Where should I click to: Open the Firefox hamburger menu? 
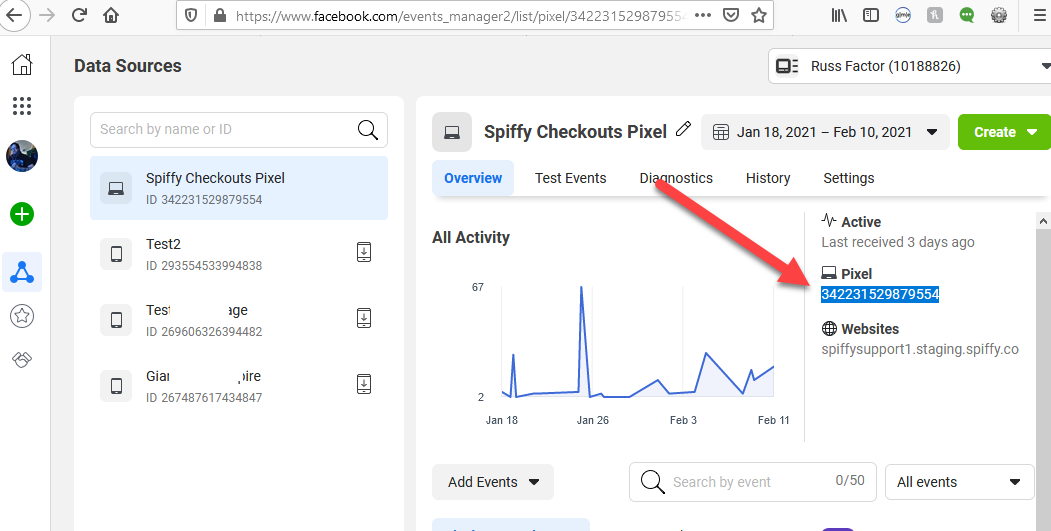coord(1039,15)
